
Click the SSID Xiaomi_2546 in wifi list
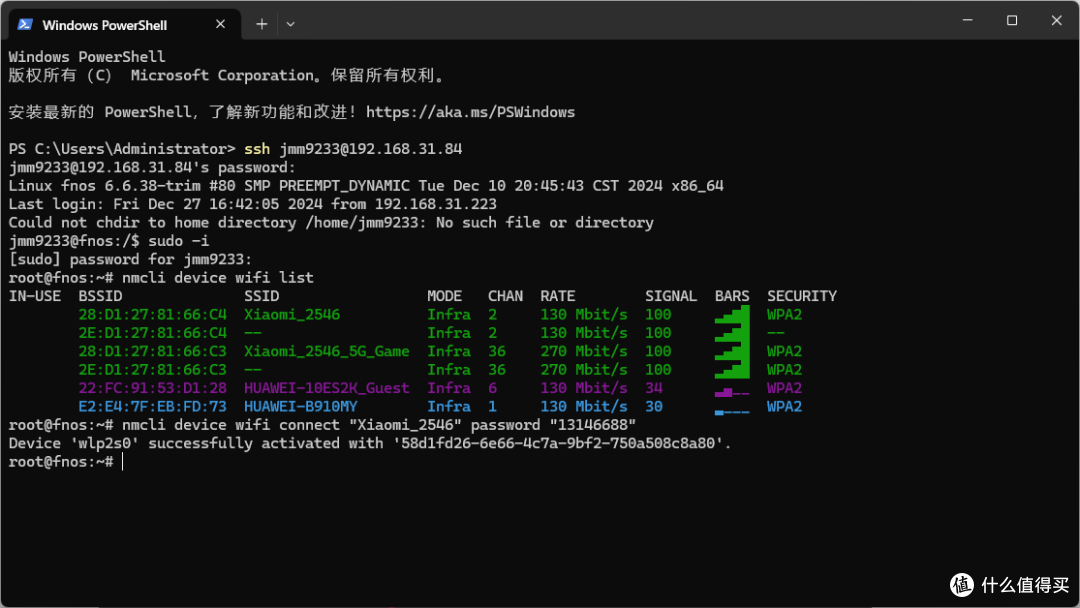(x=292, y=315)
